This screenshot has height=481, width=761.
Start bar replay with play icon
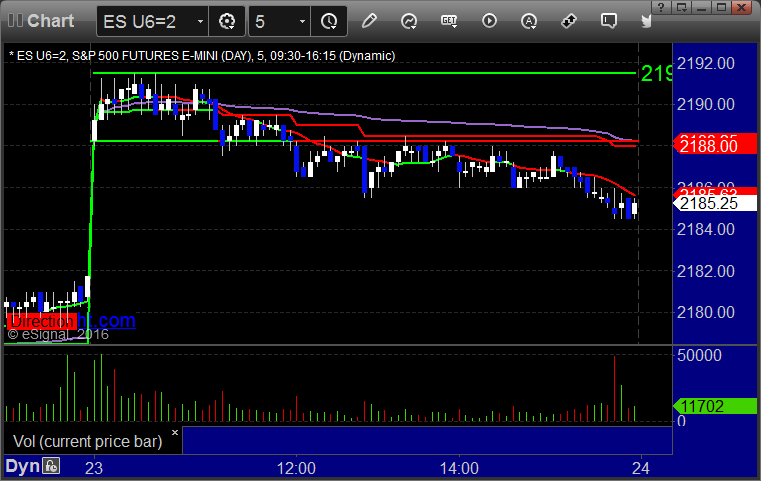tap(489, 21)
